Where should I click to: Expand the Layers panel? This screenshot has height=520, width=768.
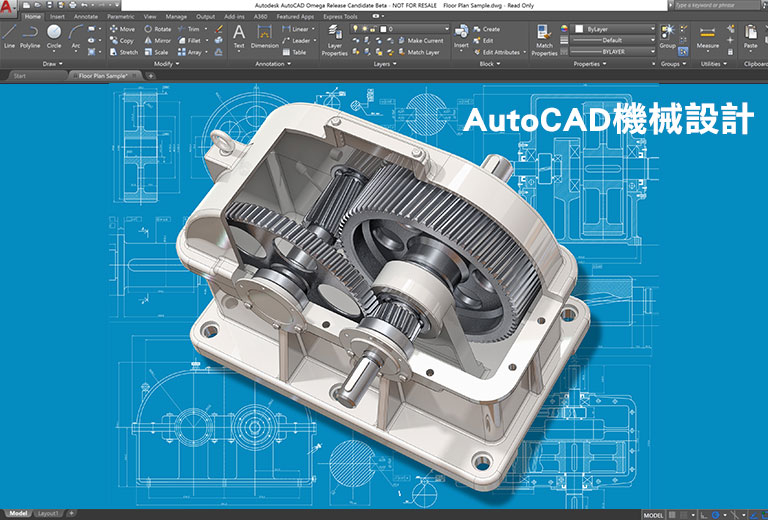tap(385, 64)
